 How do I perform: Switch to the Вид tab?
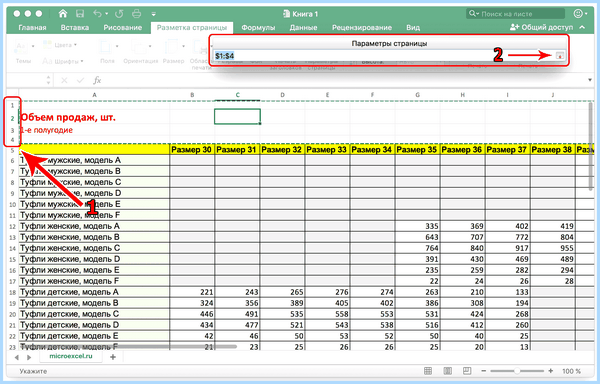point(413,28)
